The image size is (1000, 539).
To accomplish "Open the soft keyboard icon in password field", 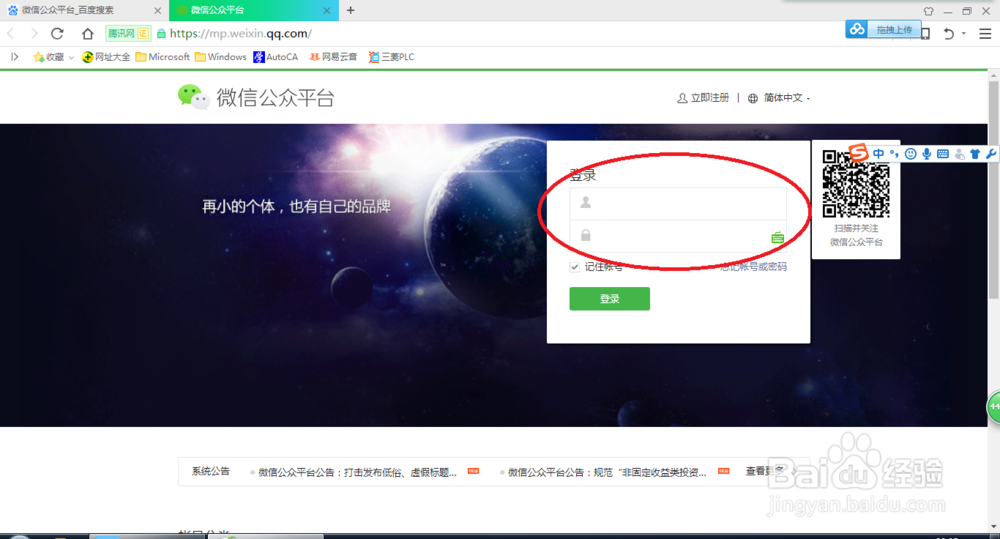I will click(777, 237).
